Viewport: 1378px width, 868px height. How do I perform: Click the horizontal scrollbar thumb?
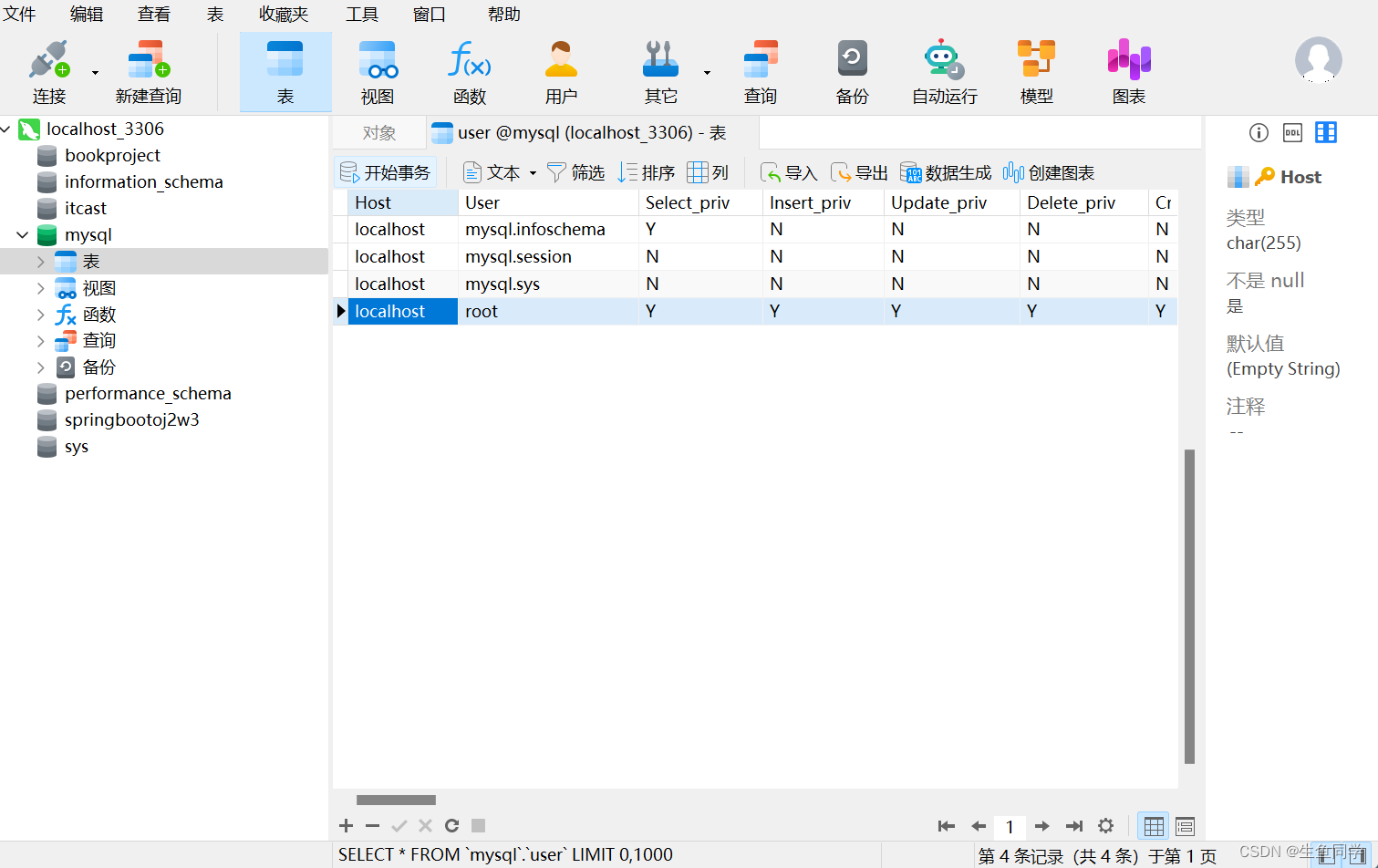click(396, 800)
